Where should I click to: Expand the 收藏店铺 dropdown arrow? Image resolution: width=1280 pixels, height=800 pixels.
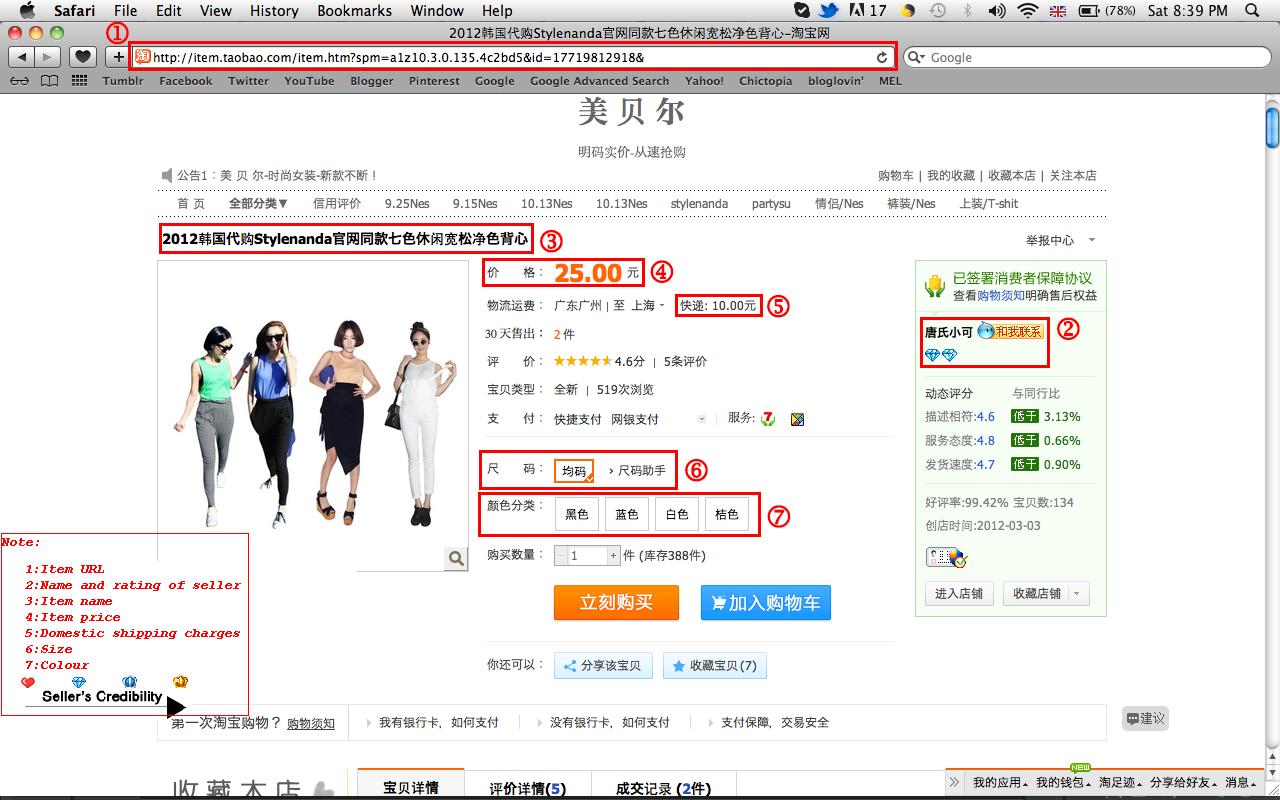click(x=1078, y=593)
